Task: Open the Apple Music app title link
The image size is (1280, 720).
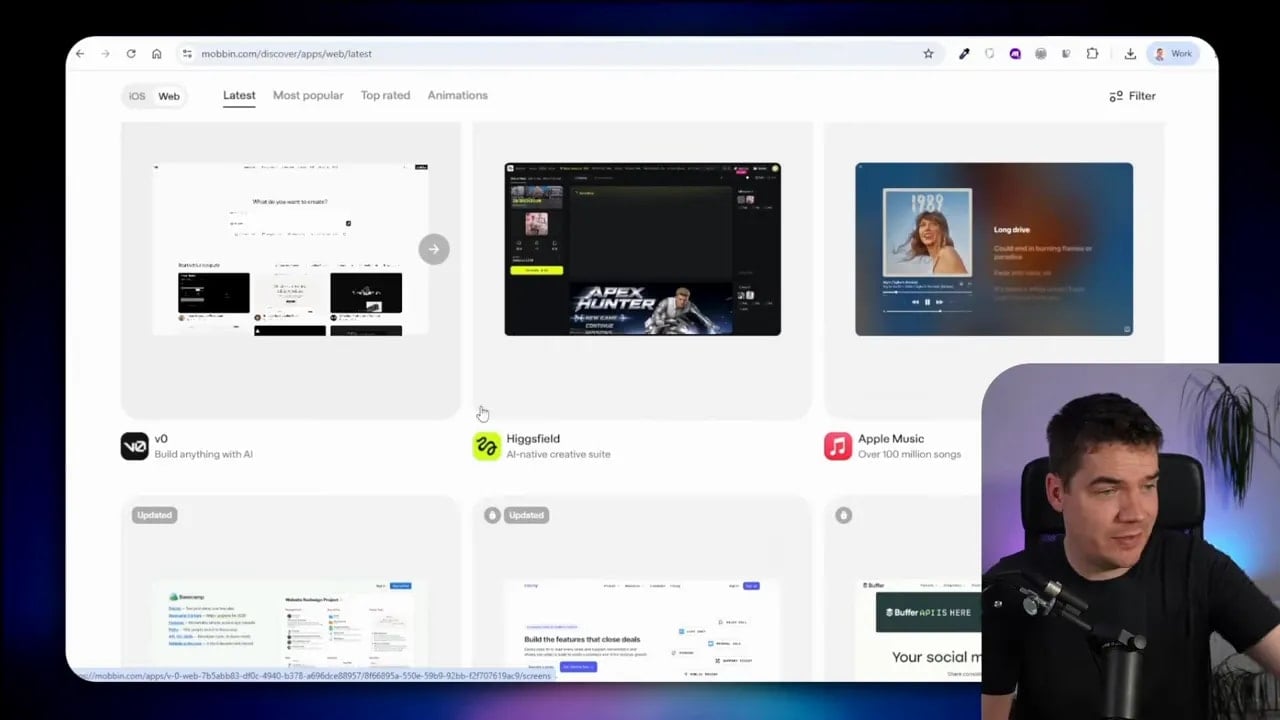Action: point(891,439)
